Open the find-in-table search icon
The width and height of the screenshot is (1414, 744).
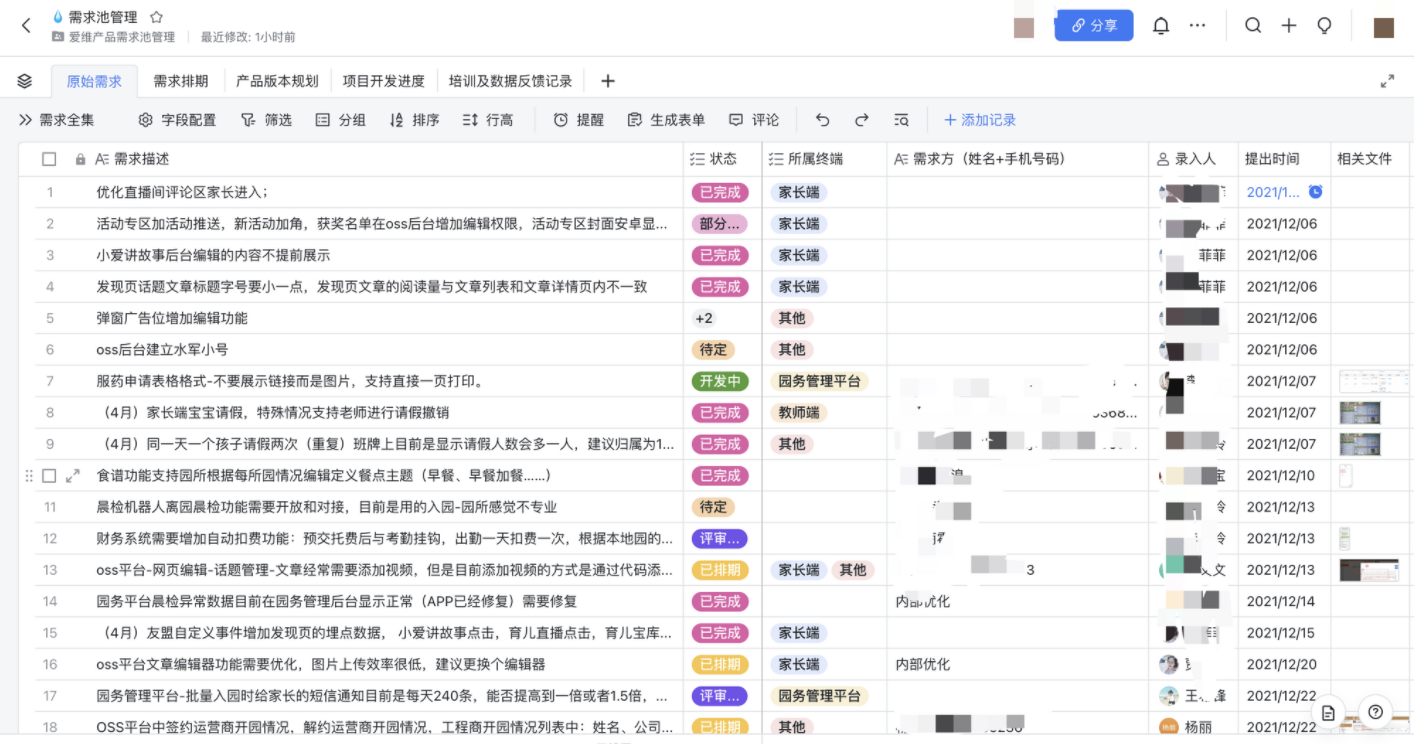click(901, 120)
